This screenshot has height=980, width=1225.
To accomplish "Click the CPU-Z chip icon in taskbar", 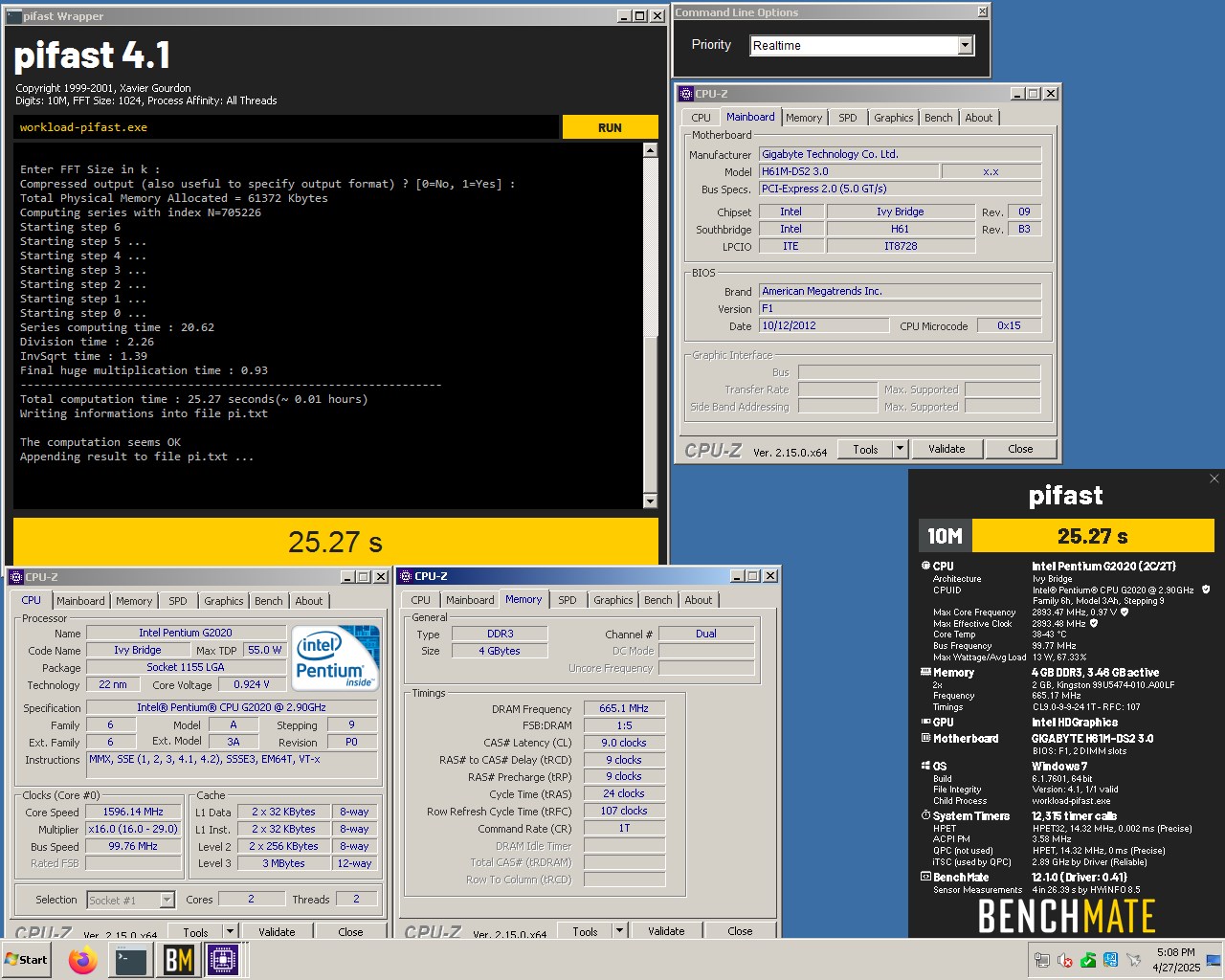I will click(x=223, y=960).
